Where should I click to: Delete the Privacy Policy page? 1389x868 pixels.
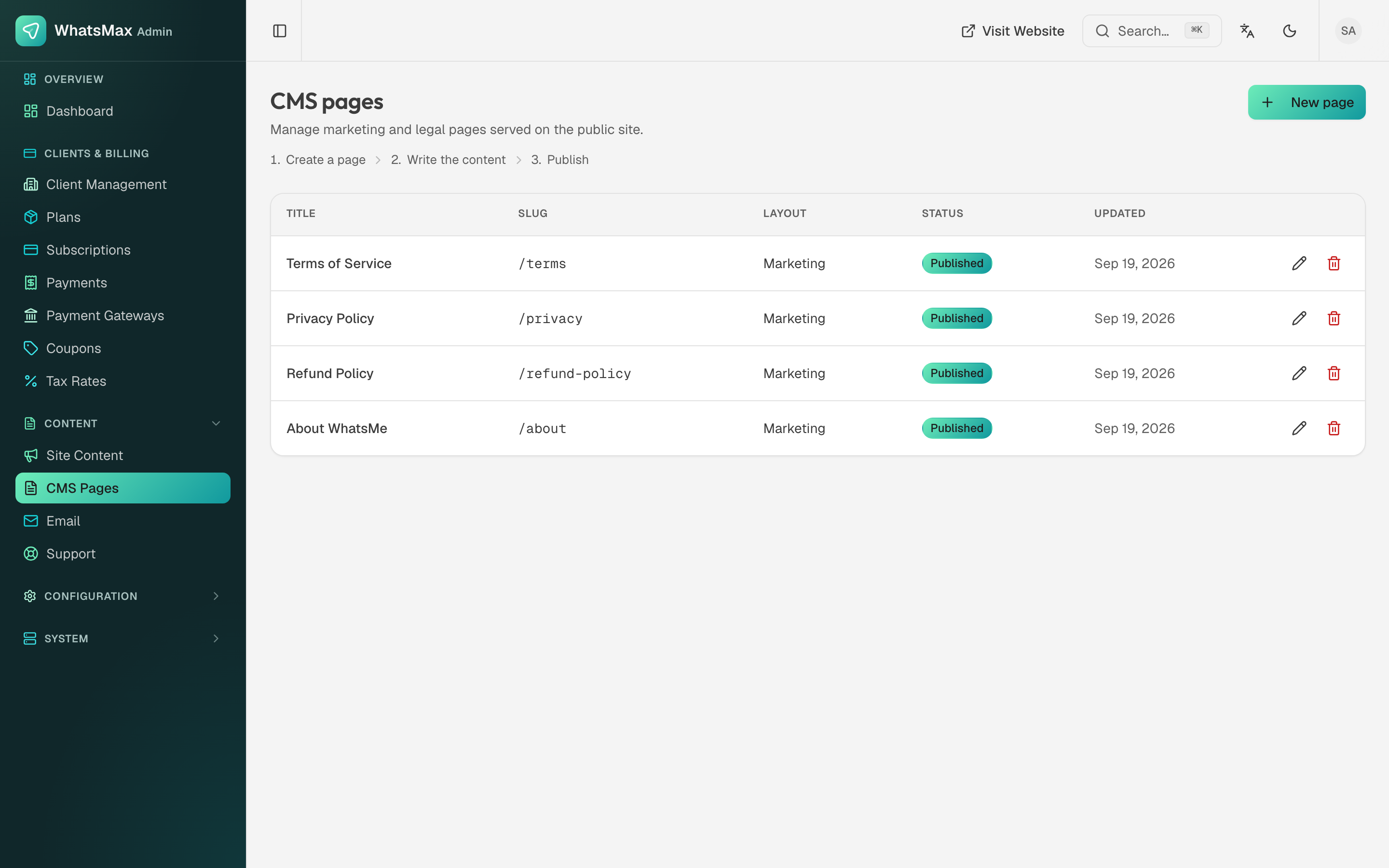pyautogui.click(x=1334, y=319)
